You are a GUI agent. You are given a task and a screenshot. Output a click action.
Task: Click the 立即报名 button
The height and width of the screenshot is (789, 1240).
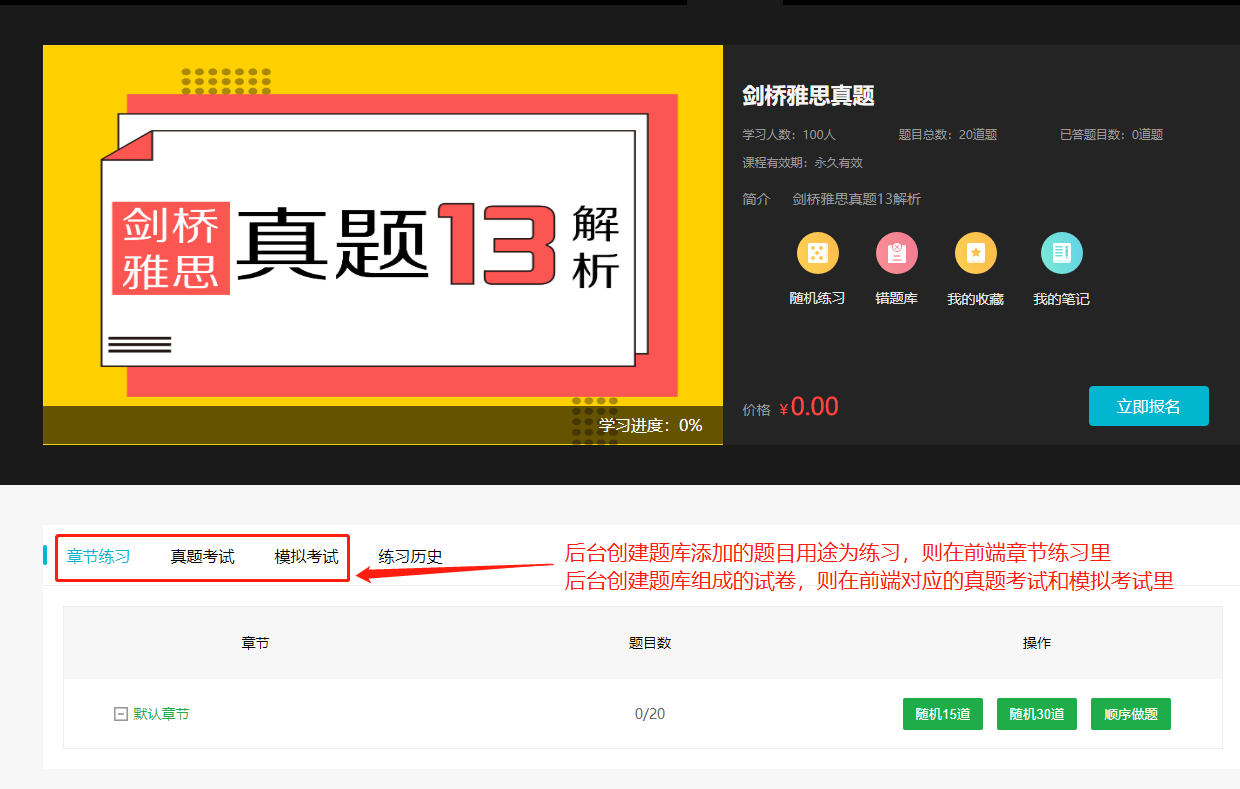point(1149,406)
